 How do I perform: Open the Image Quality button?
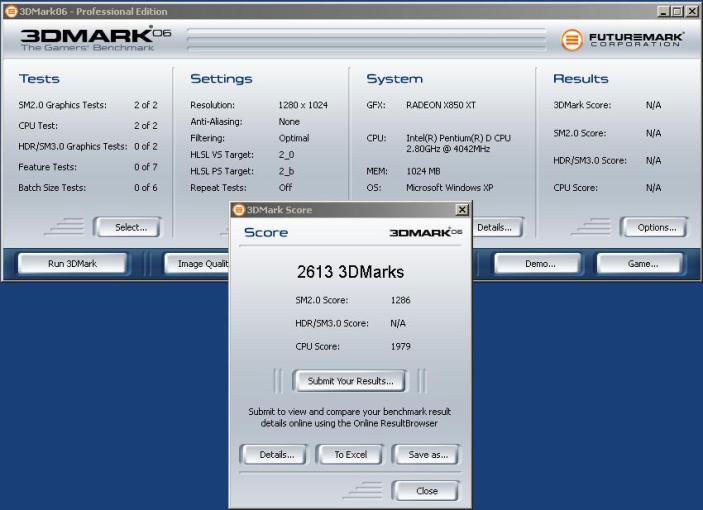(x=197, y=264)
